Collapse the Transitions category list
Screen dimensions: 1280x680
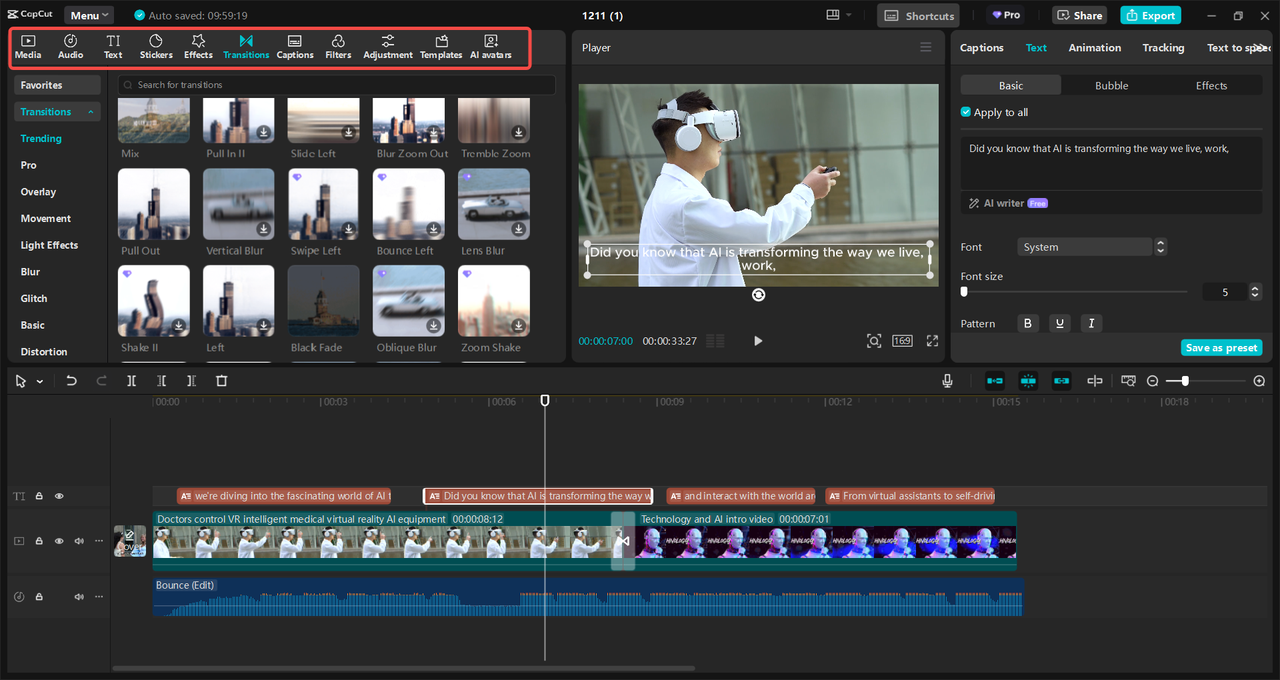coord(91,112)
